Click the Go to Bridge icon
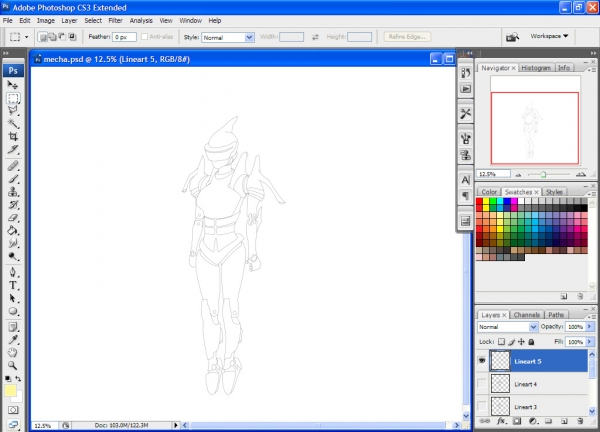This screenshot has height=432, width=600. [x=512, y=37]
